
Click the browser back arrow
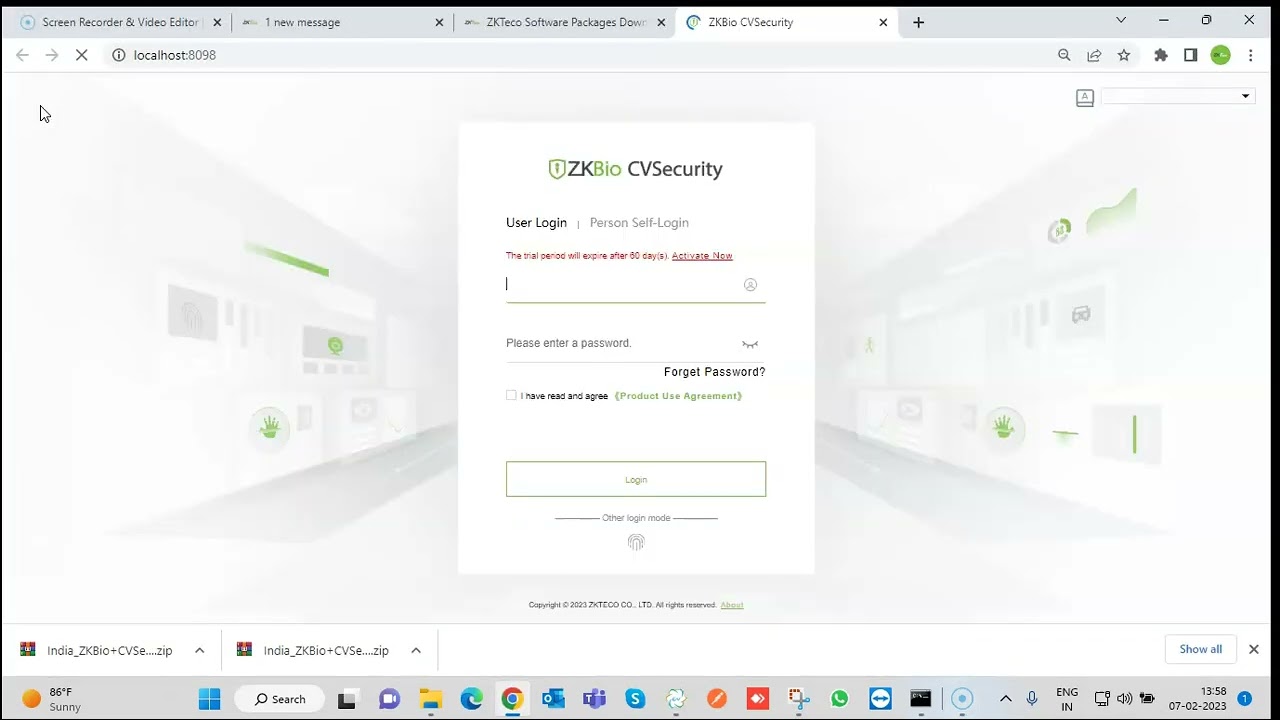pos(22,55)
